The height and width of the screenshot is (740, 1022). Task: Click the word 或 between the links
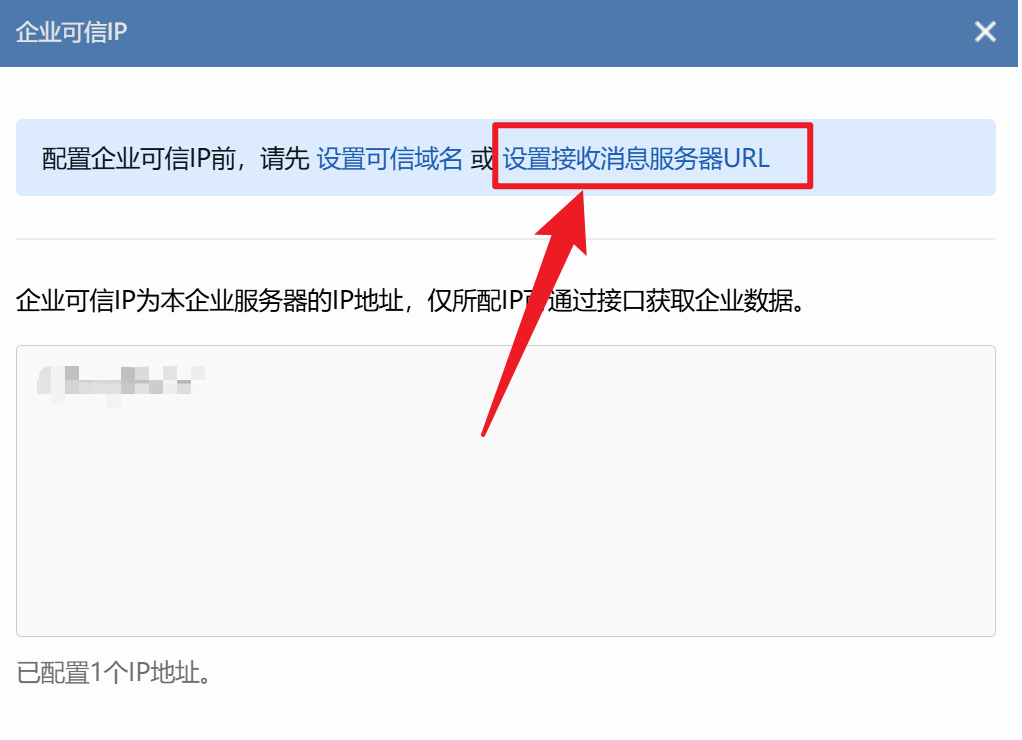coord(482,158)
